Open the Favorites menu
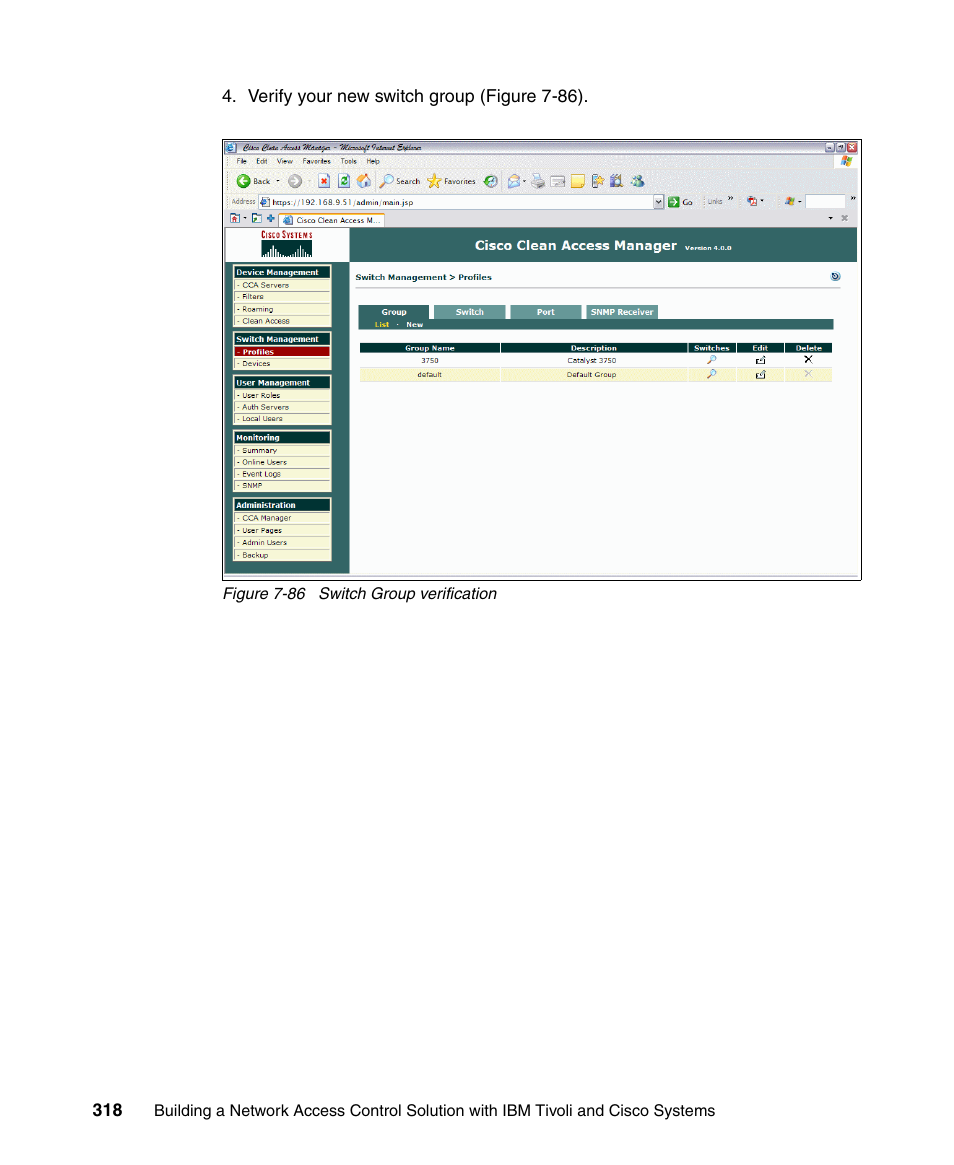The width and height of the screenshot is (954, 1165). coord(317,161)
